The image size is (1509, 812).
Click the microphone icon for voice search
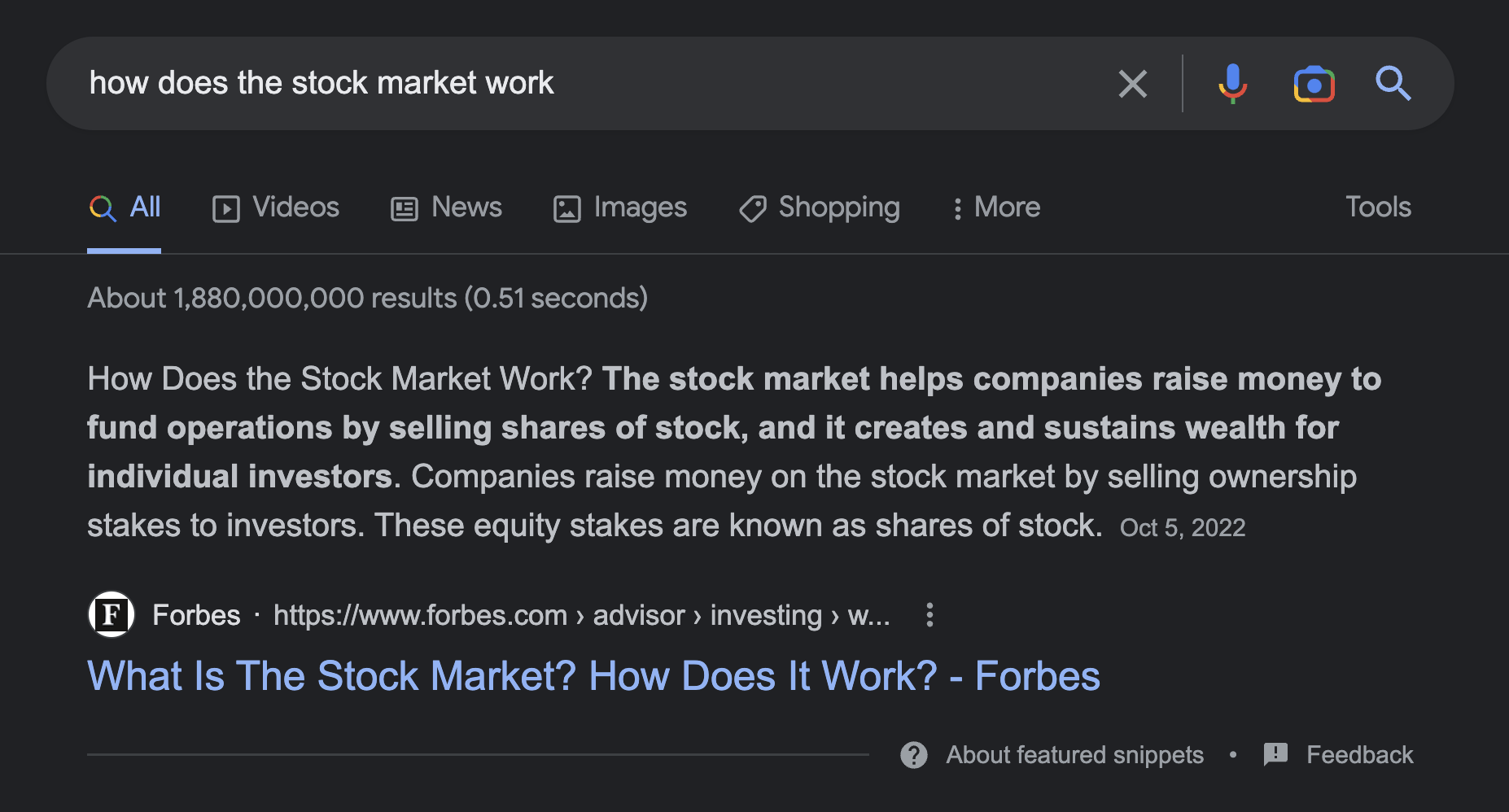[1231, 84]
